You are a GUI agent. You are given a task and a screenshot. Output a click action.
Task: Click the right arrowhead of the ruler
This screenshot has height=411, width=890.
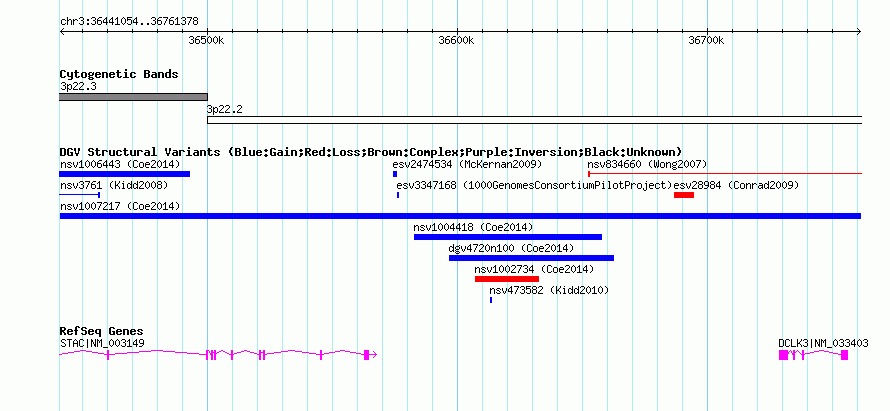pyautogui.click(x=859, y=32)
